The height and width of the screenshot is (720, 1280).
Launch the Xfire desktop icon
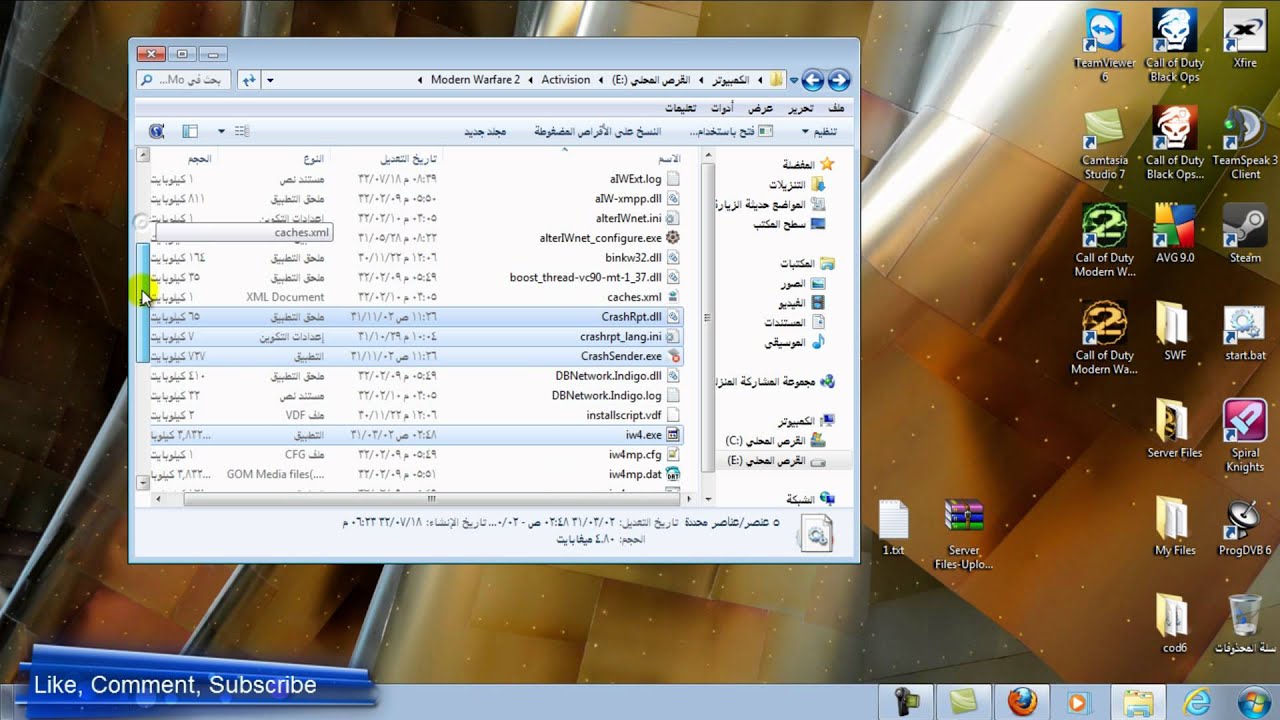1245,40
